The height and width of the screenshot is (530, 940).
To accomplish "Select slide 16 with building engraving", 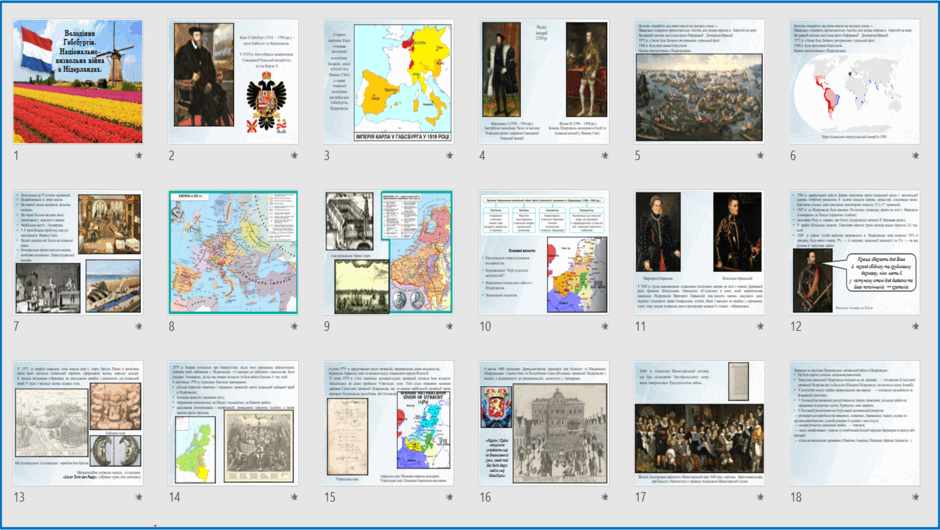I will point(544,423).
